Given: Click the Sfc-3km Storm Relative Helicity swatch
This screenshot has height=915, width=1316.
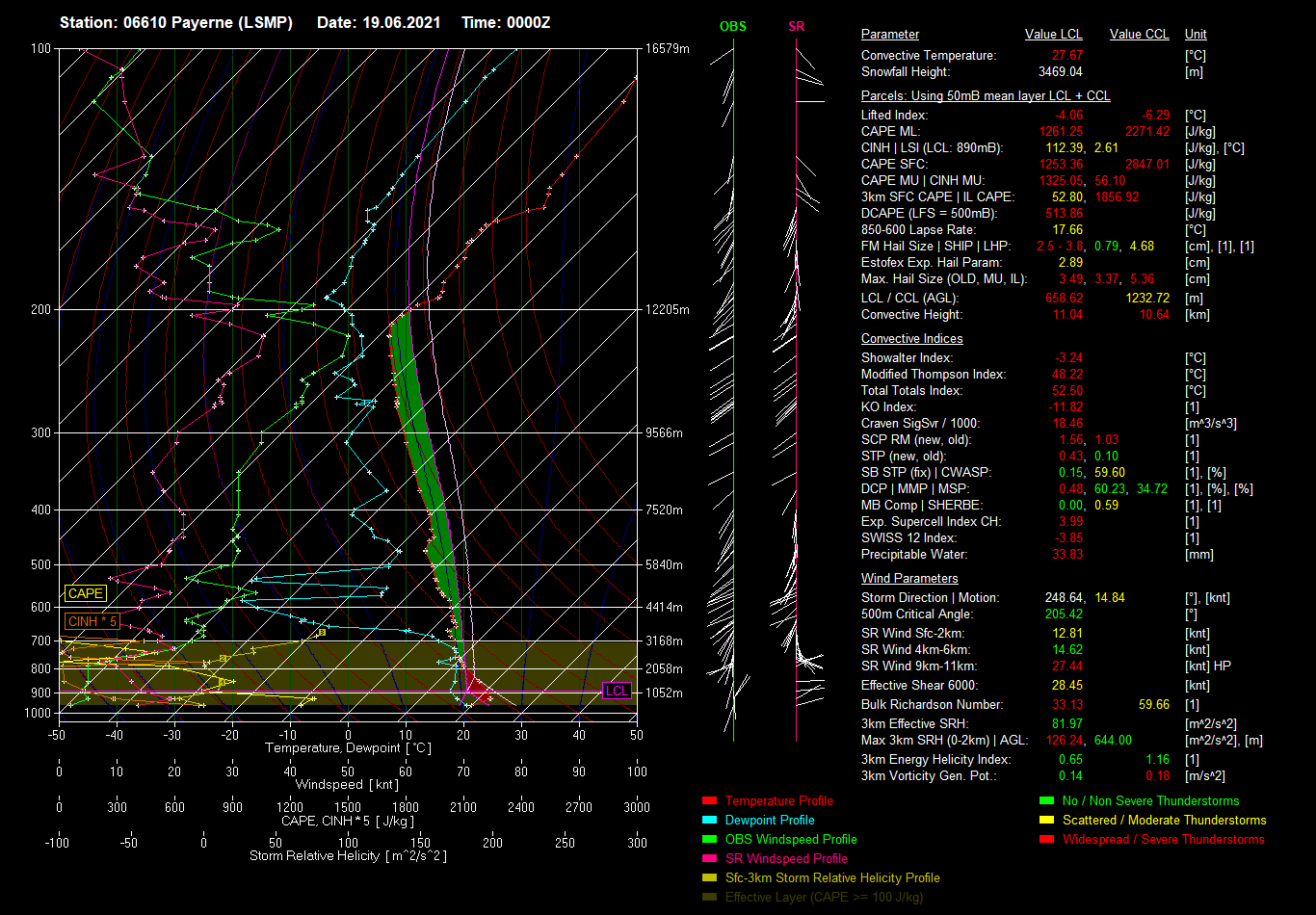Looking at the screenshot, I should tap(710, 877).
